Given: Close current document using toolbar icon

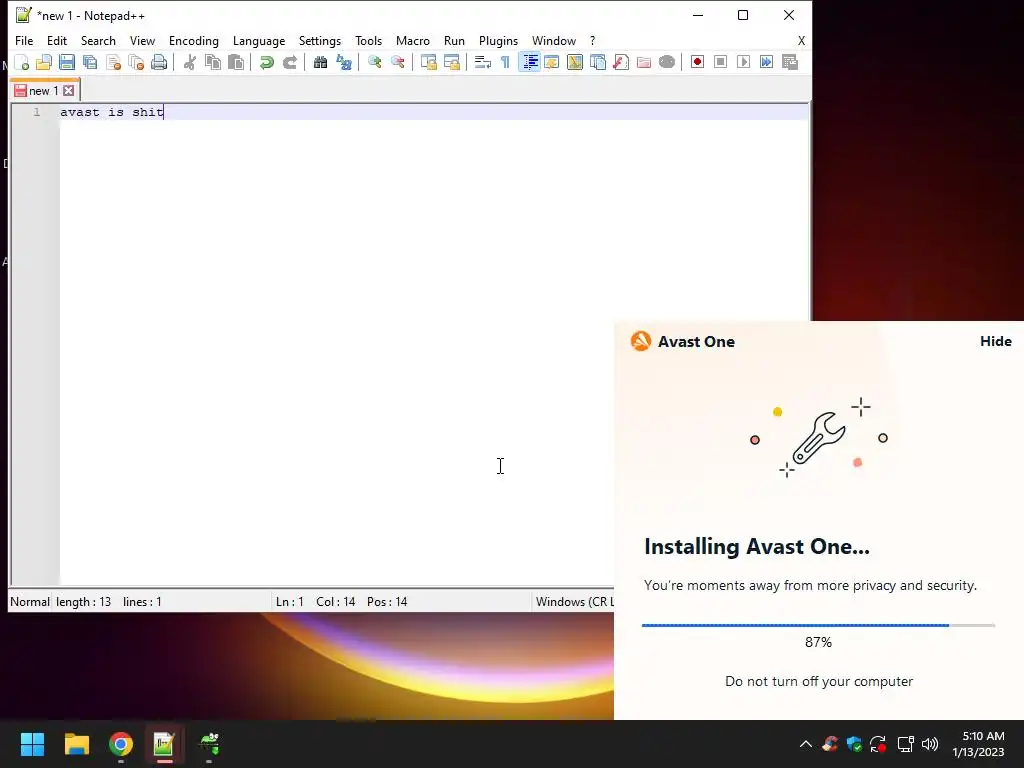Looking at the screenshot, I should (x=113, y=62).
